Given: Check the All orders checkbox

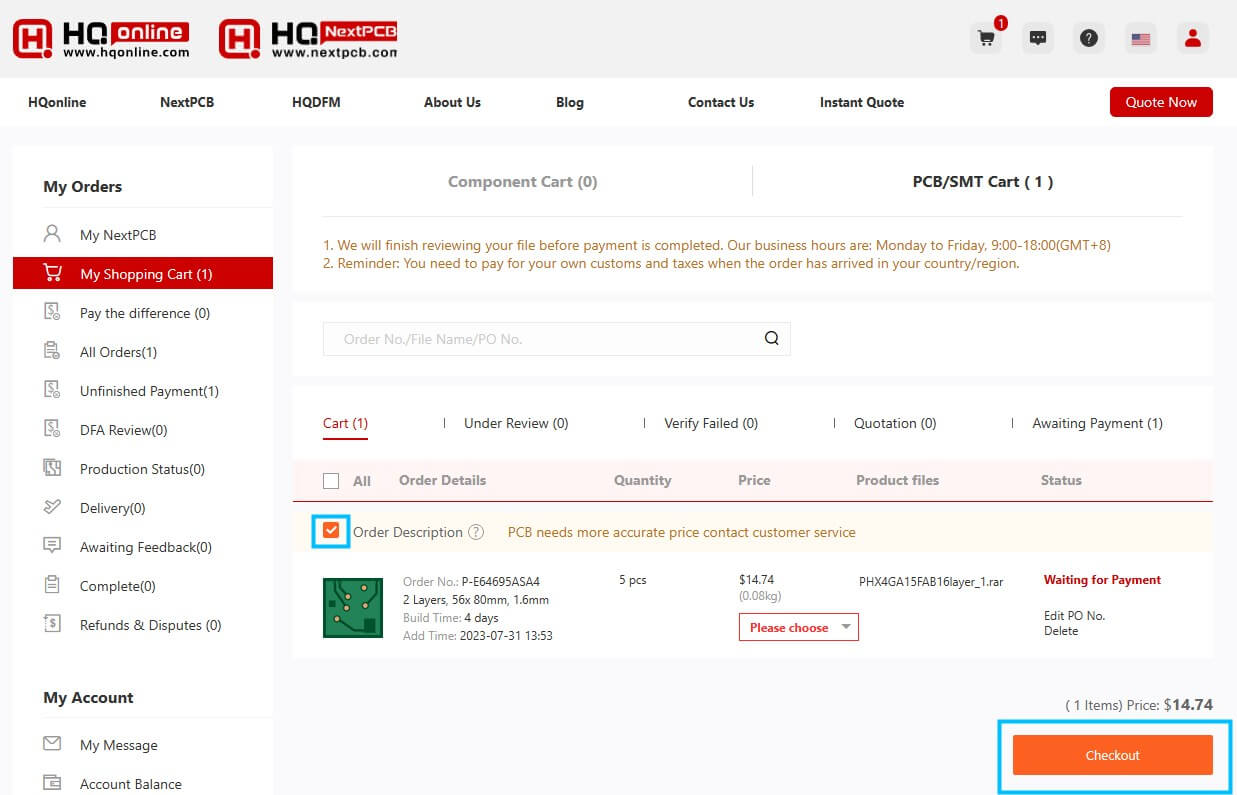Looking at the screenshot, I should pyautogui.click(x=331, y=481).
